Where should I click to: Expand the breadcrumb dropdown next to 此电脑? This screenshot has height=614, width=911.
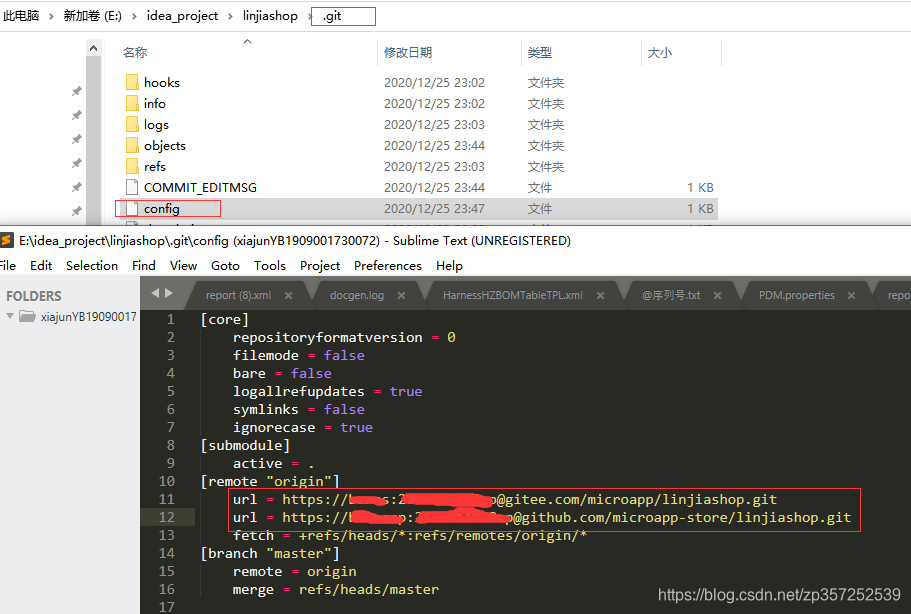[49, 16]
